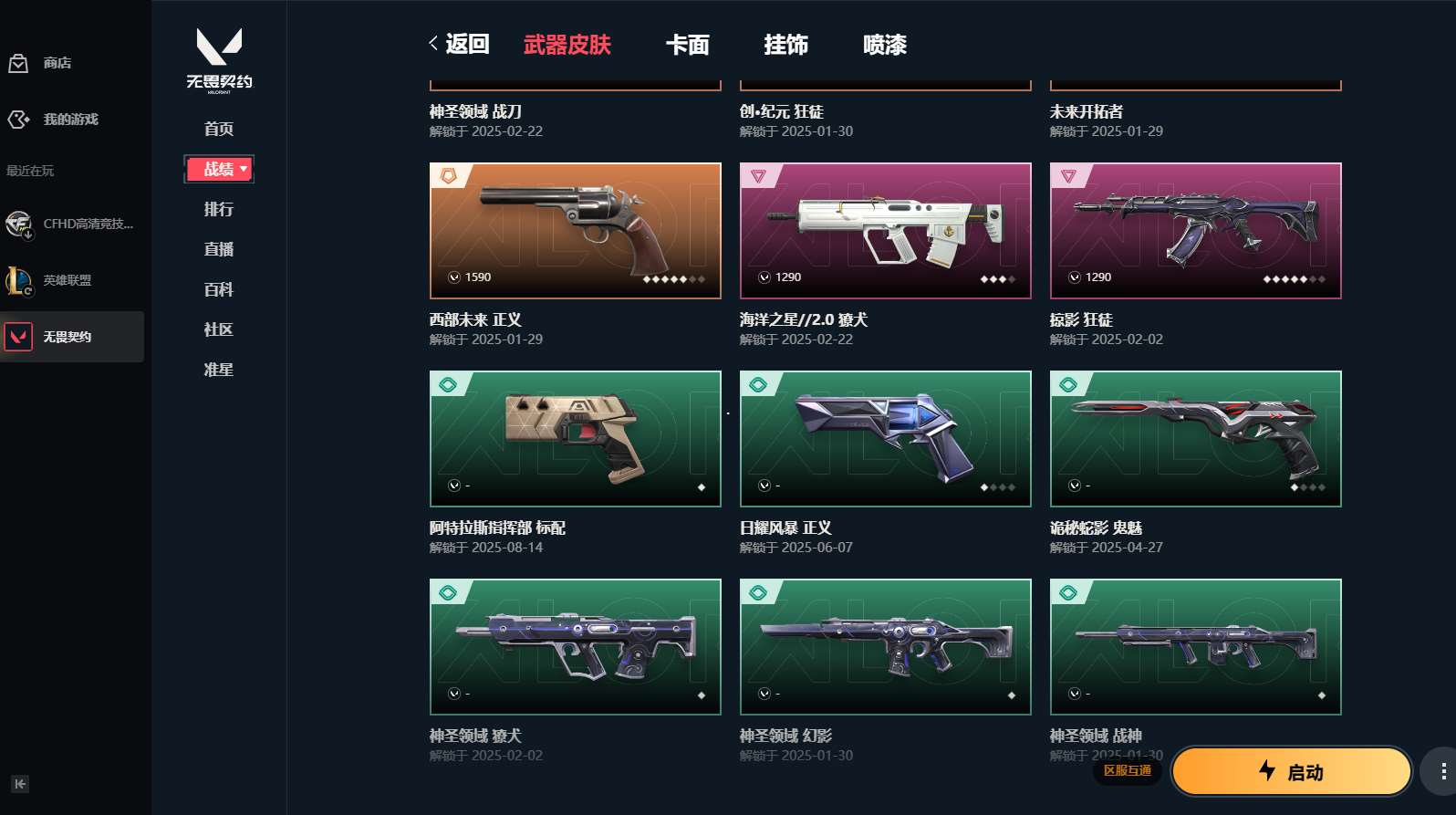Switch to the 挂饰 tab
This screenshot has height=815, width=1456.
coord(785,45)
